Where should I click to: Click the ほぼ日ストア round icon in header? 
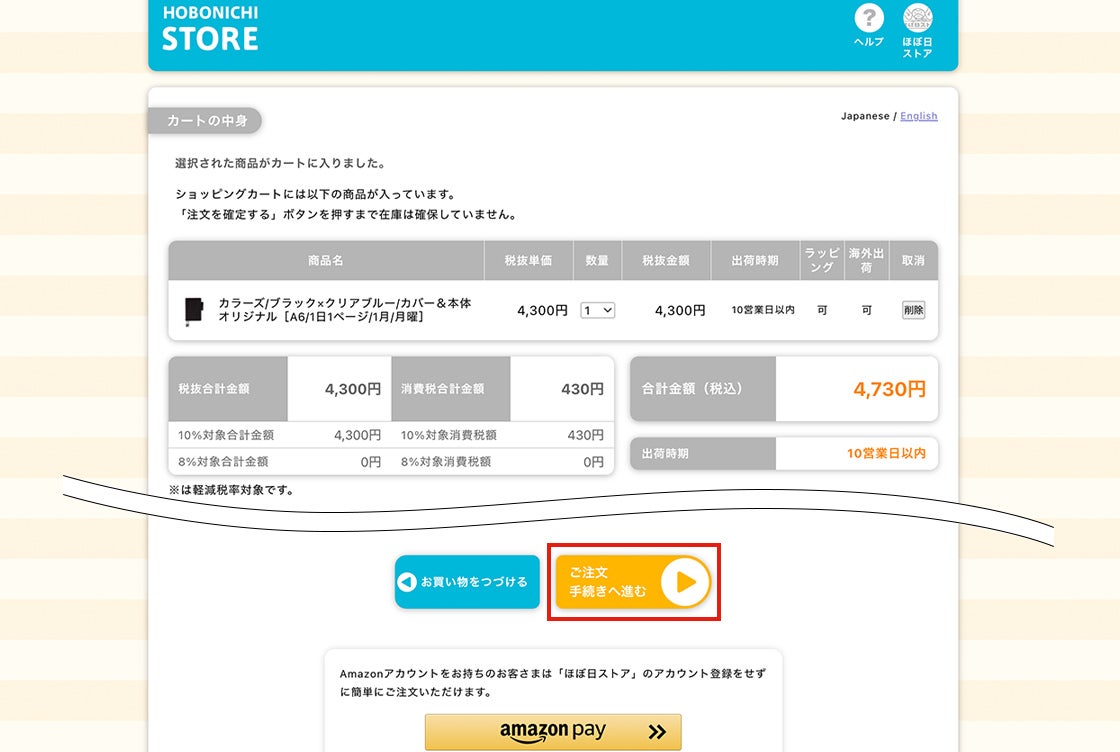point(917,18)
